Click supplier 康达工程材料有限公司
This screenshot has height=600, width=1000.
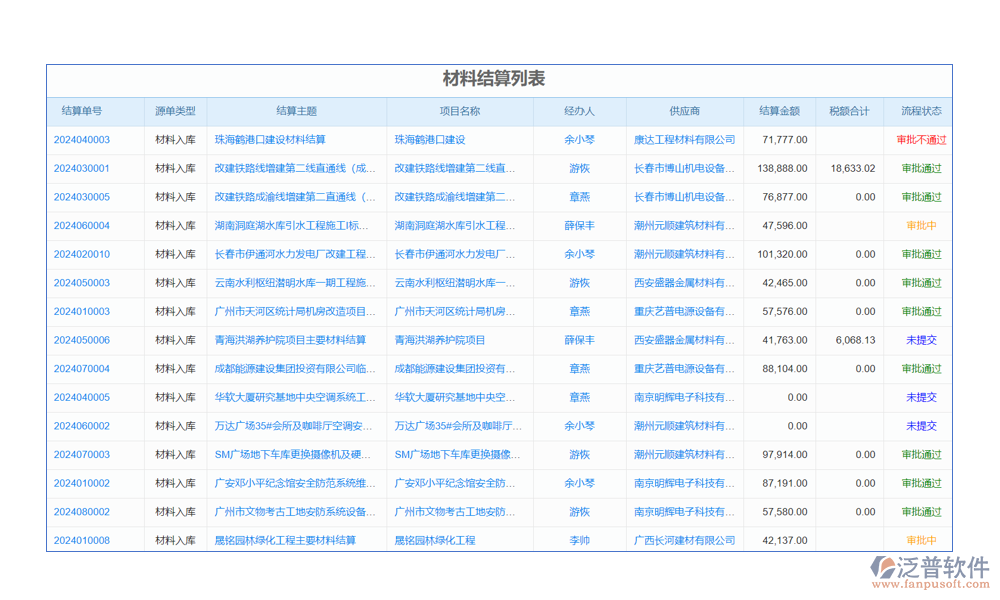click(685, 140)
